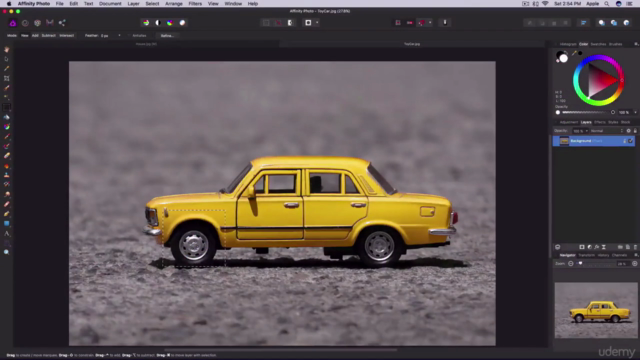The width and height of the screenshot is (640, 360).
Task: Switch to the Tone Mapping Persona icon
Action: 49,23
